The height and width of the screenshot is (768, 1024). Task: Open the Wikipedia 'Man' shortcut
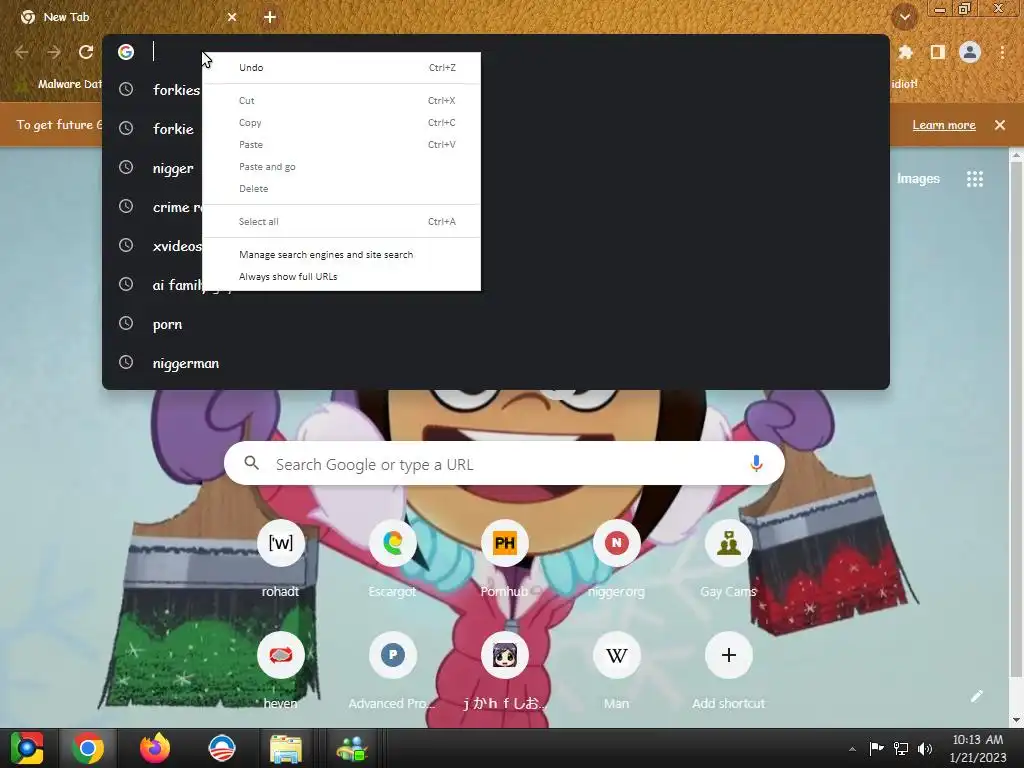[616, 655]
